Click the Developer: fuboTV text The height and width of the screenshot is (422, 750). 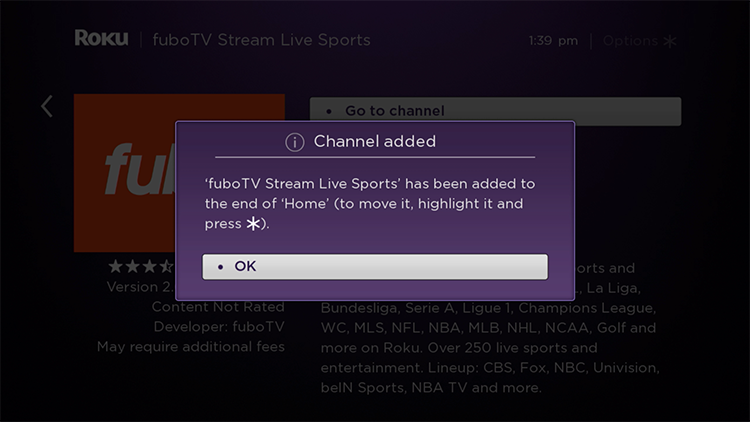pyautogui.click(x=219, y=327)
